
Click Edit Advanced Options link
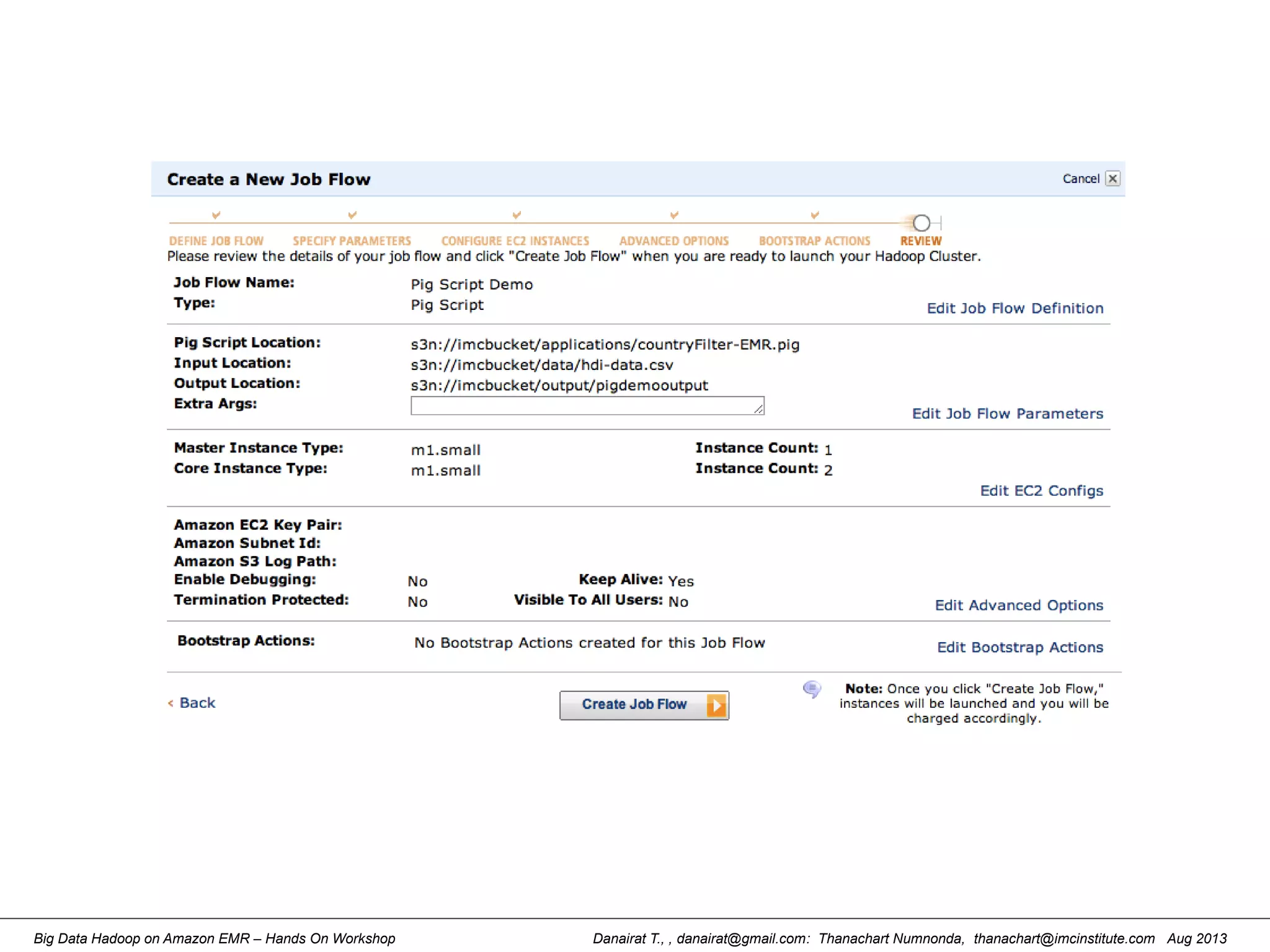[1018, 605]
